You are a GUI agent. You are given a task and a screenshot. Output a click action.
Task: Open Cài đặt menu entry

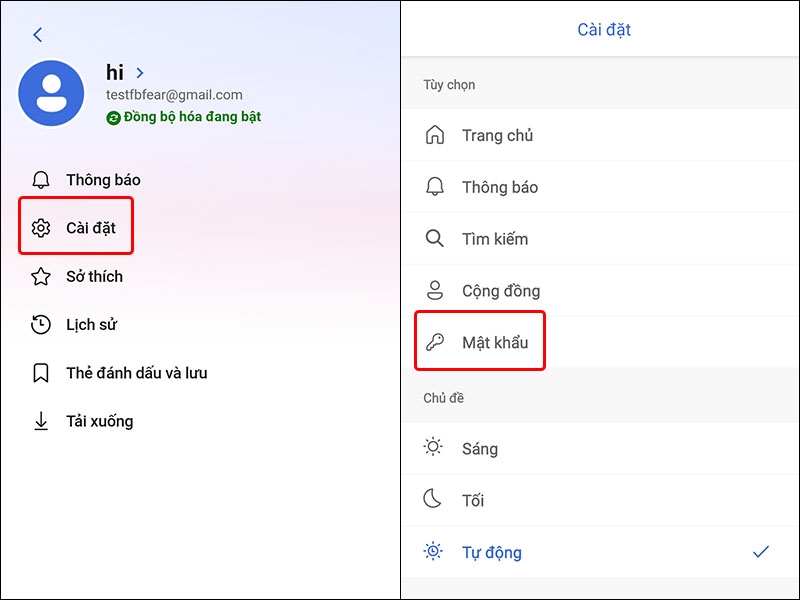(91, 228)
